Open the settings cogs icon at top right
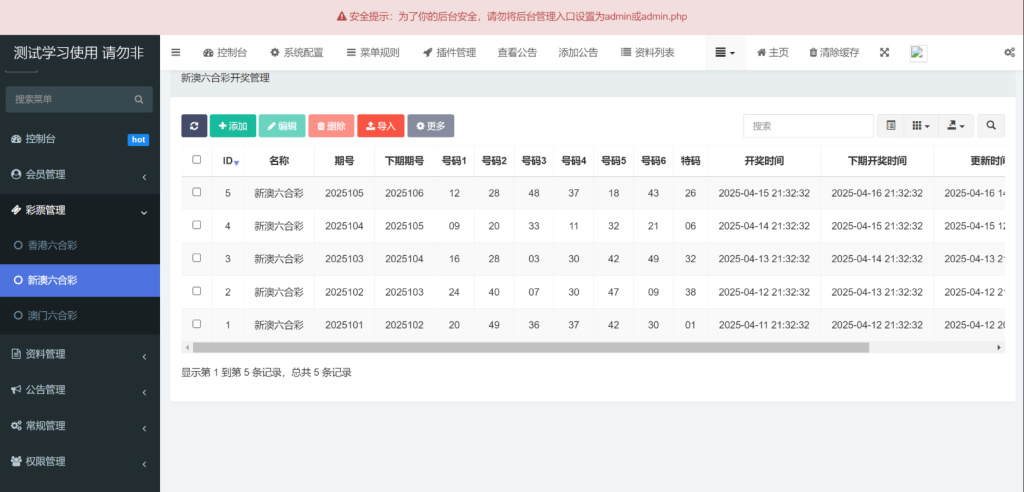 (1009, 53)
